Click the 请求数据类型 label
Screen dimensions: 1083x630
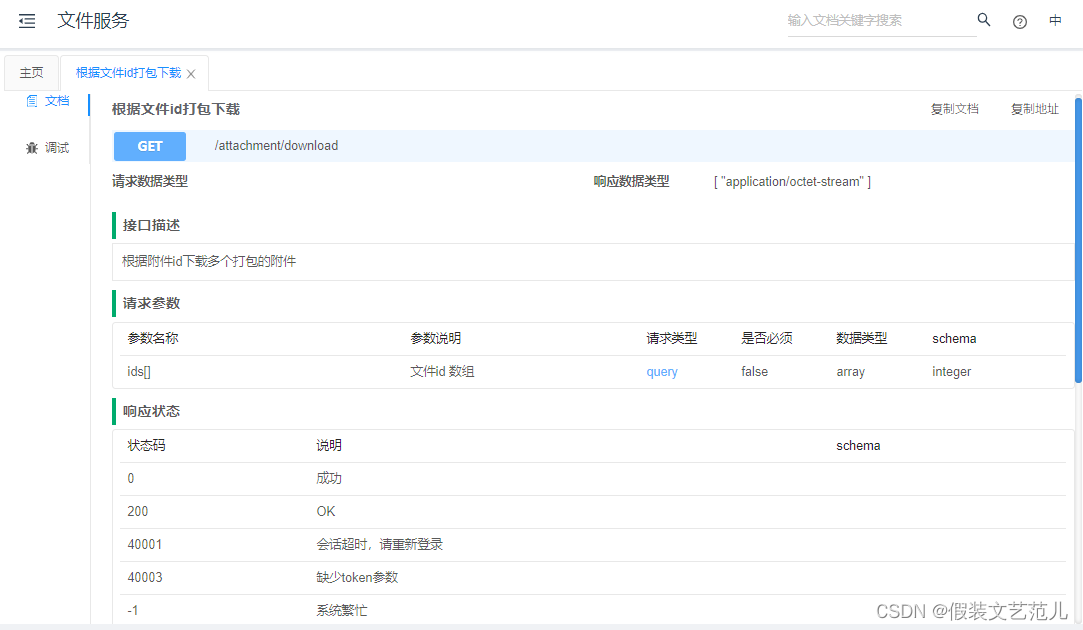click(150, 182)
